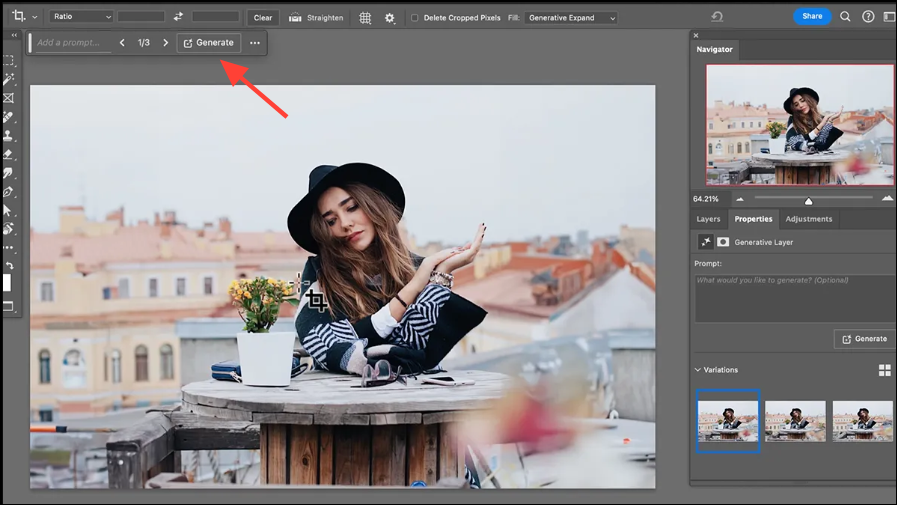The width and height of the screenshot is (897, 505).
Task: Switch to the Layers tab
Action: pos(708,219)
